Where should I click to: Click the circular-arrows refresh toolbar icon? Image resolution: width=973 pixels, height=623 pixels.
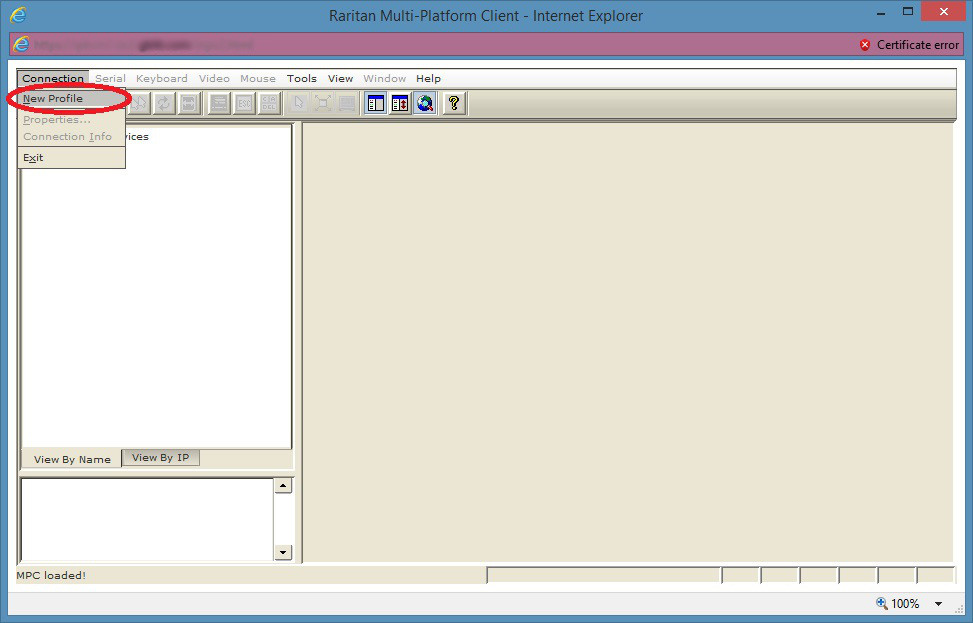coord(164,103)
